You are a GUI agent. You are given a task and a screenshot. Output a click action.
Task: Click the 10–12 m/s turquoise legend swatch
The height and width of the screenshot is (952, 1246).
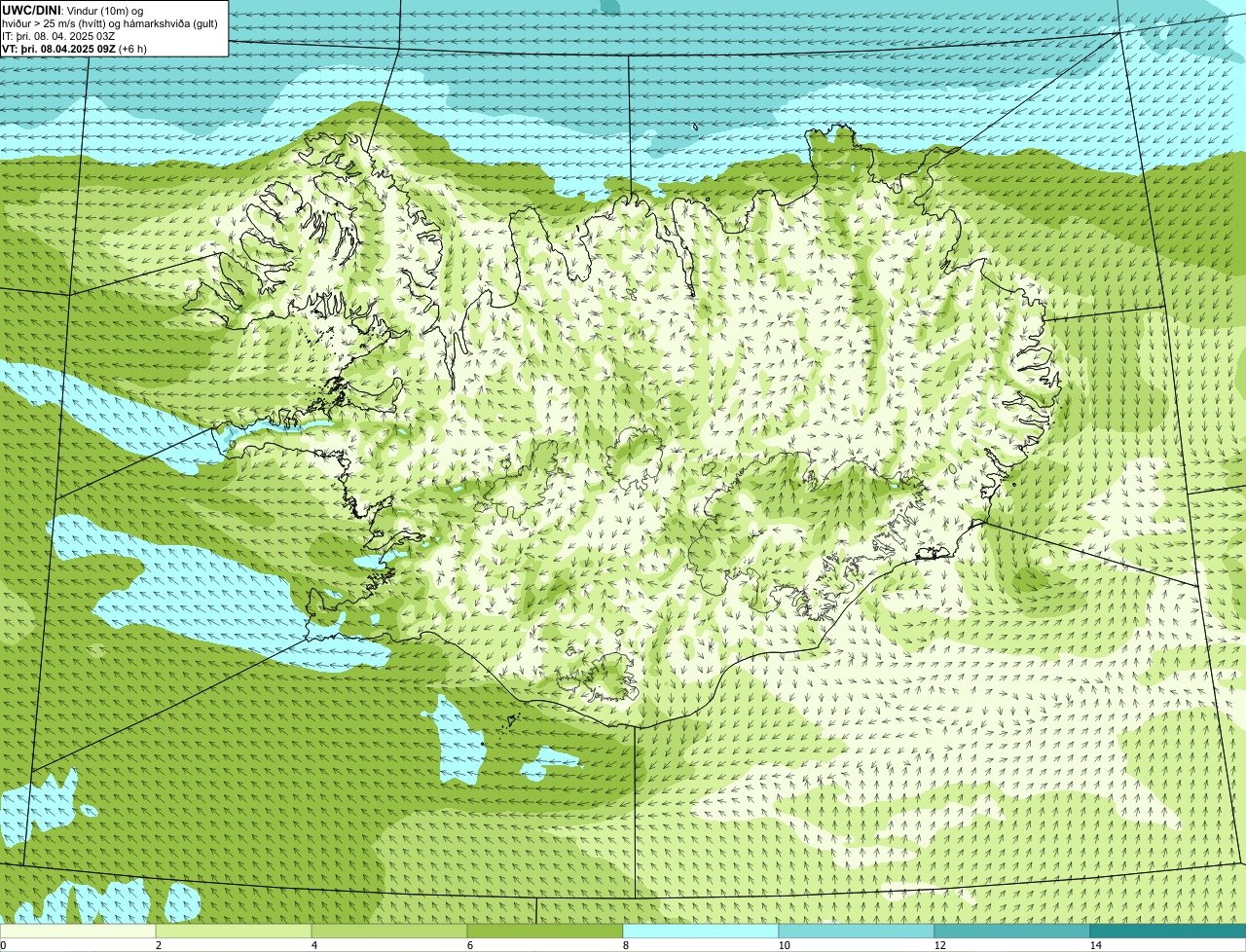[857, 932]
